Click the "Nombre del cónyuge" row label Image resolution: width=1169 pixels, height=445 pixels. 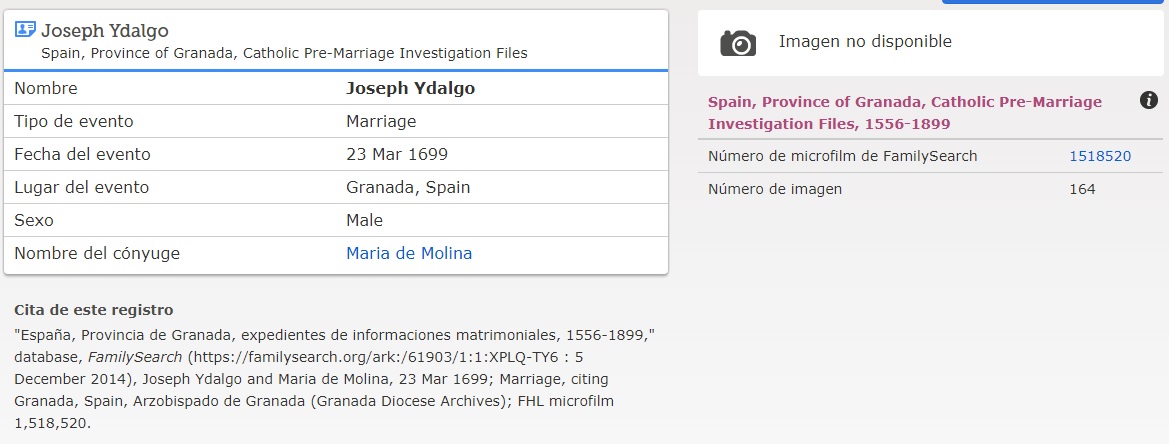point(97,253)
